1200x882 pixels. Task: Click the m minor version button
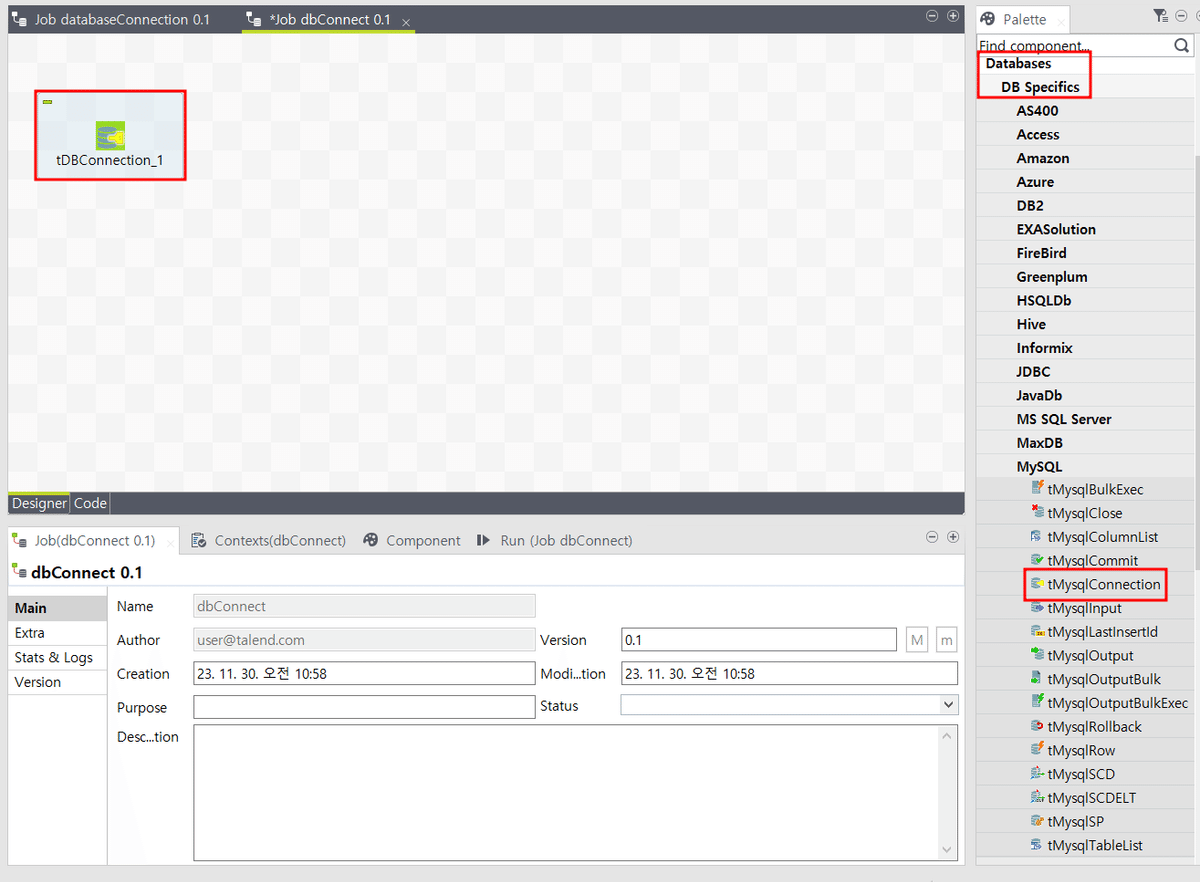(946, 640)
